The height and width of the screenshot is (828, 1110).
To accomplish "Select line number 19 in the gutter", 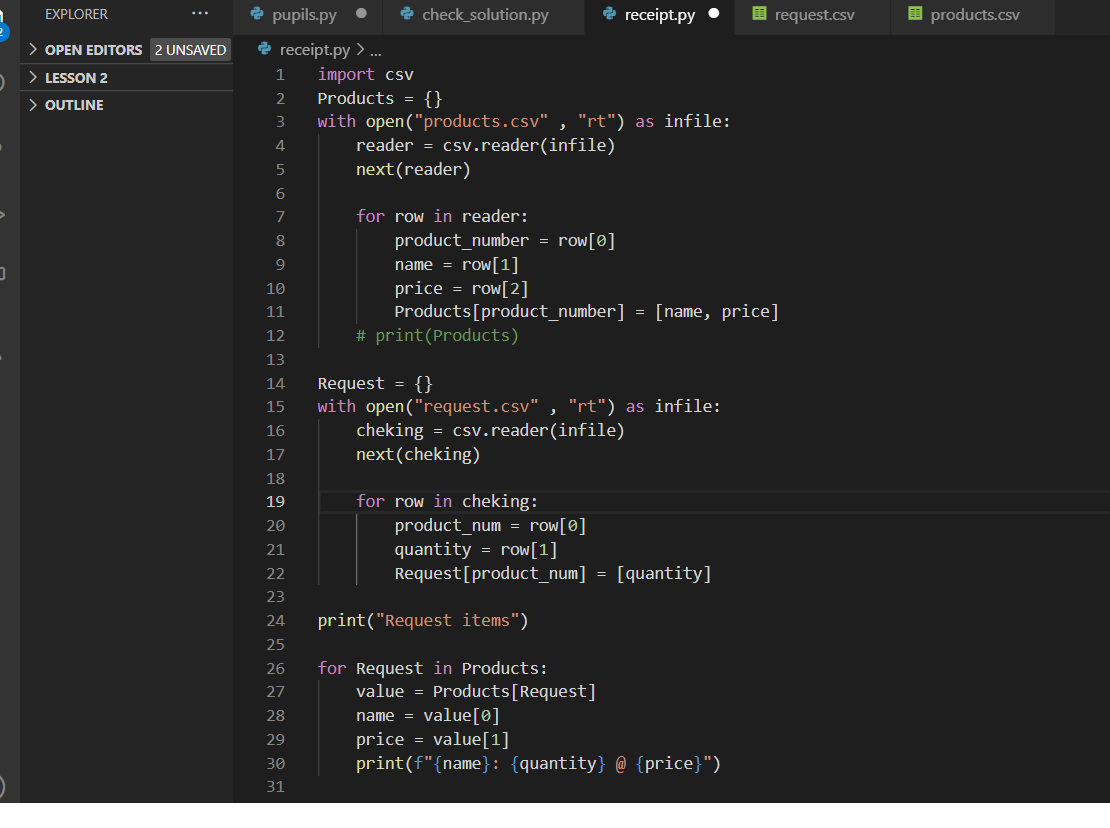I will pyautogui.click(x=275, y=501).
